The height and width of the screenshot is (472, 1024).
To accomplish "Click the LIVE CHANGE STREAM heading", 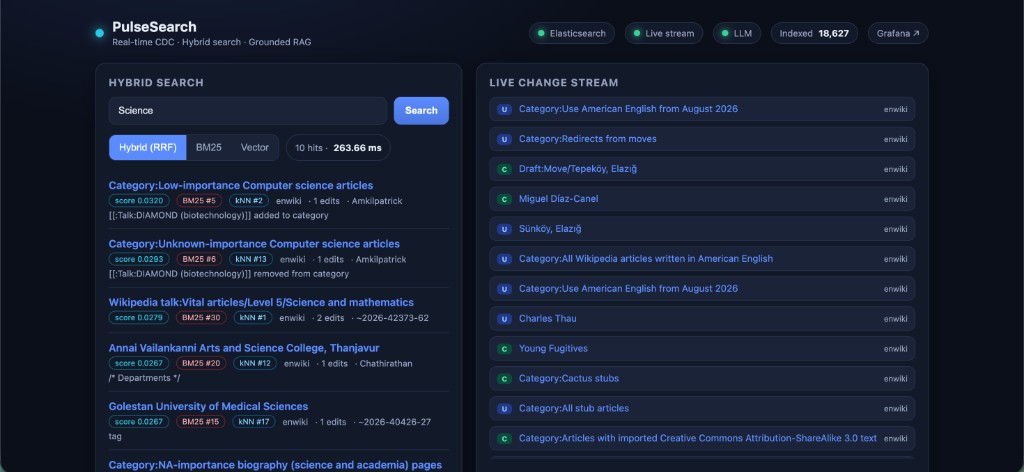I will pos(554,83).
